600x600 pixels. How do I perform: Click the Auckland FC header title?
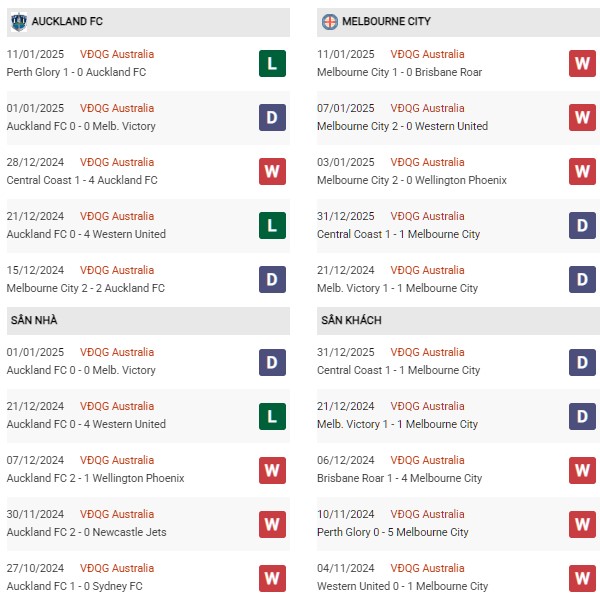point(67,21)
